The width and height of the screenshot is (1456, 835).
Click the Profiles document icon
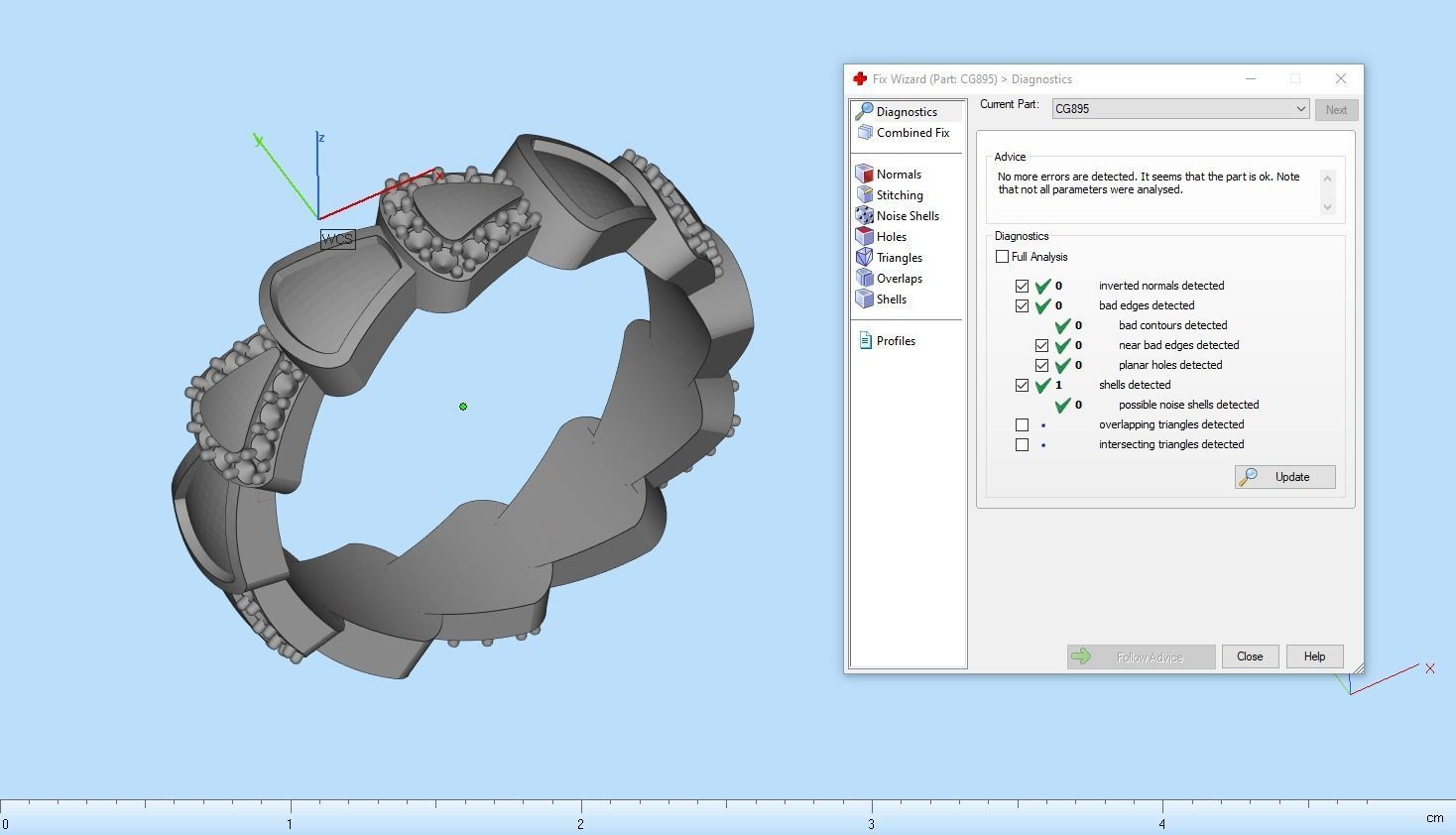[865, 340]
